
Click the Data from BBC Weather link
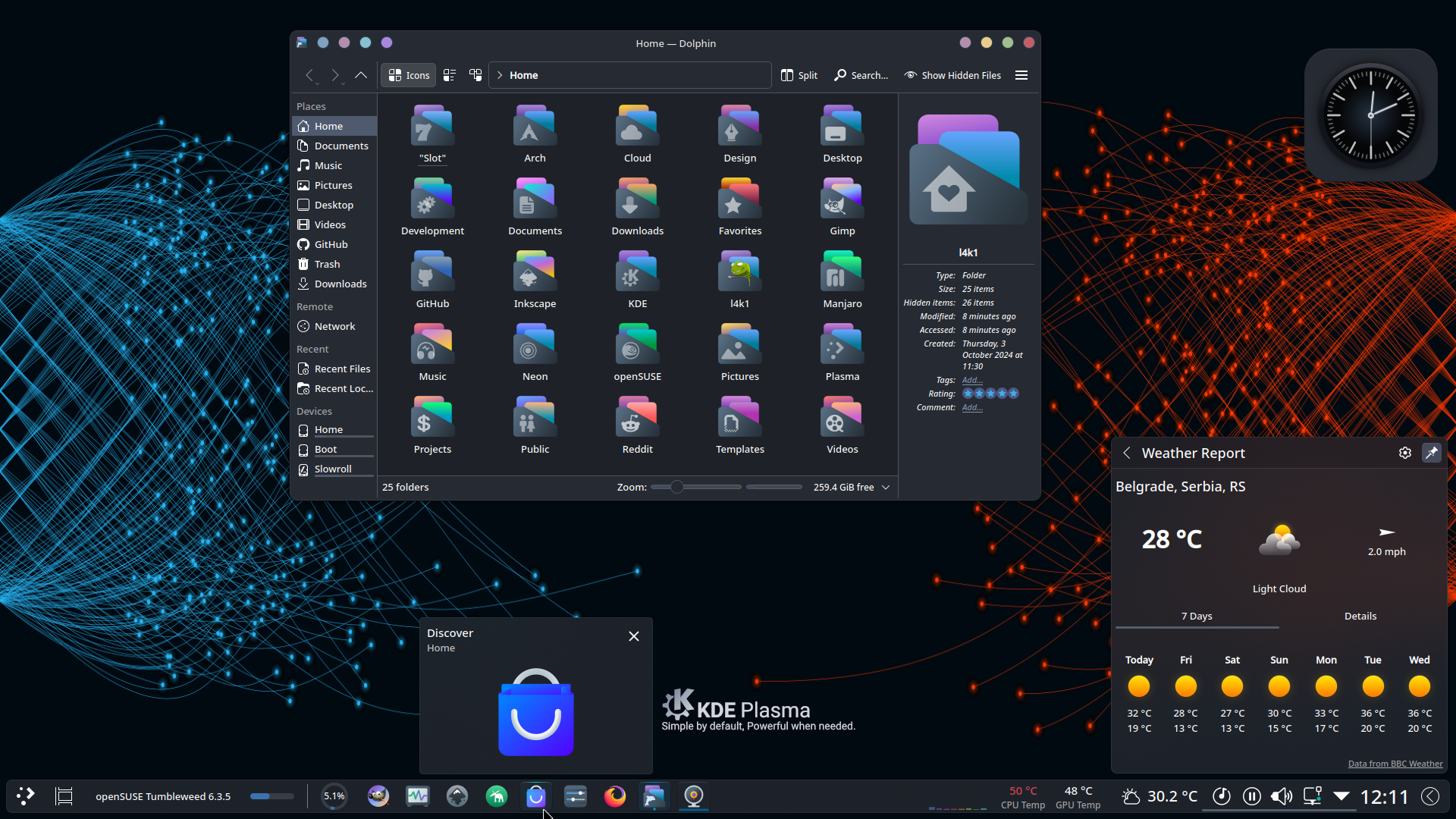tap(1395, 764)
